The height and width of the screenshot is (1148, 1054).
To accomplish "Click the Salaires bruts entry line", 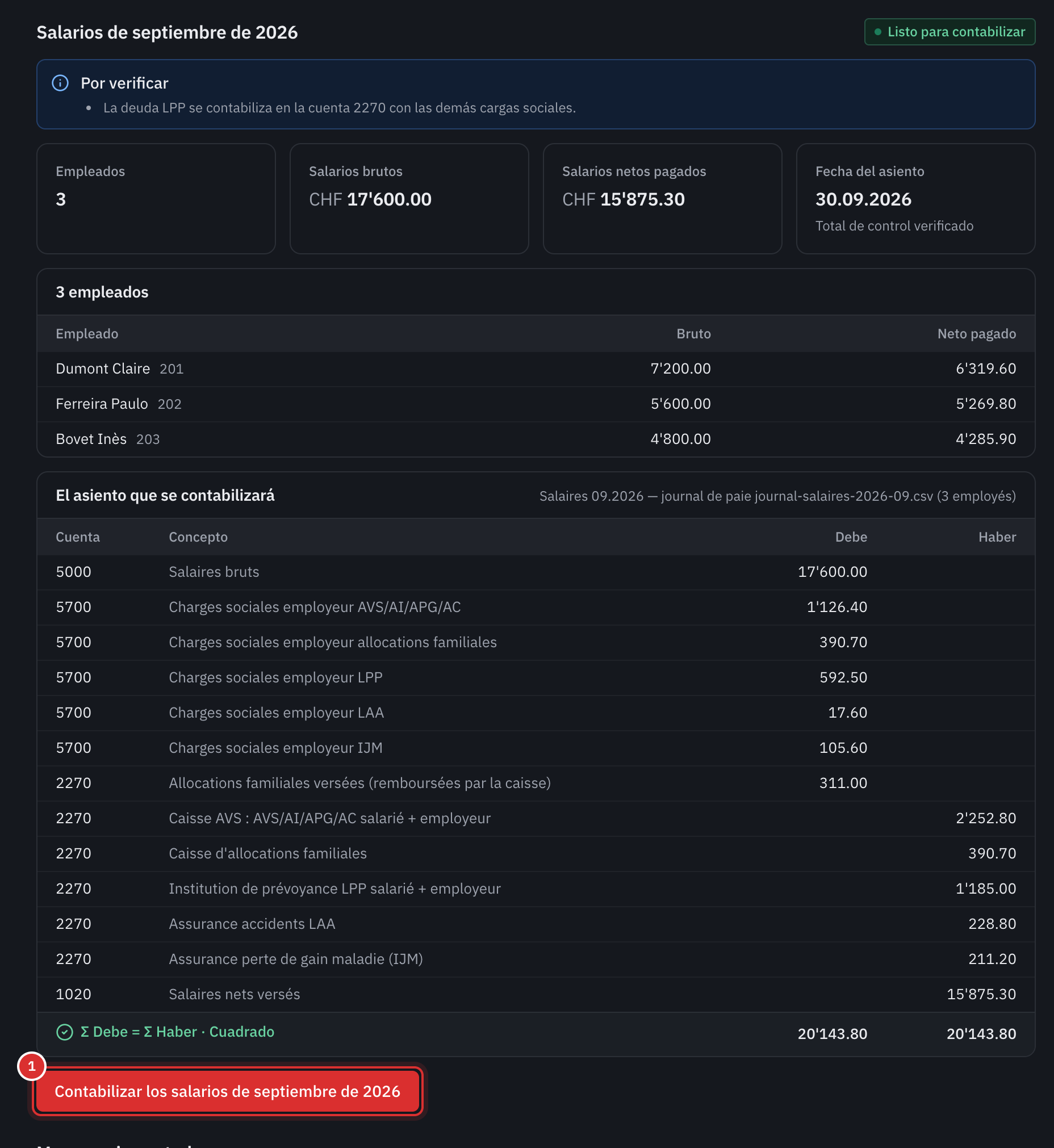I will [536, 572].
